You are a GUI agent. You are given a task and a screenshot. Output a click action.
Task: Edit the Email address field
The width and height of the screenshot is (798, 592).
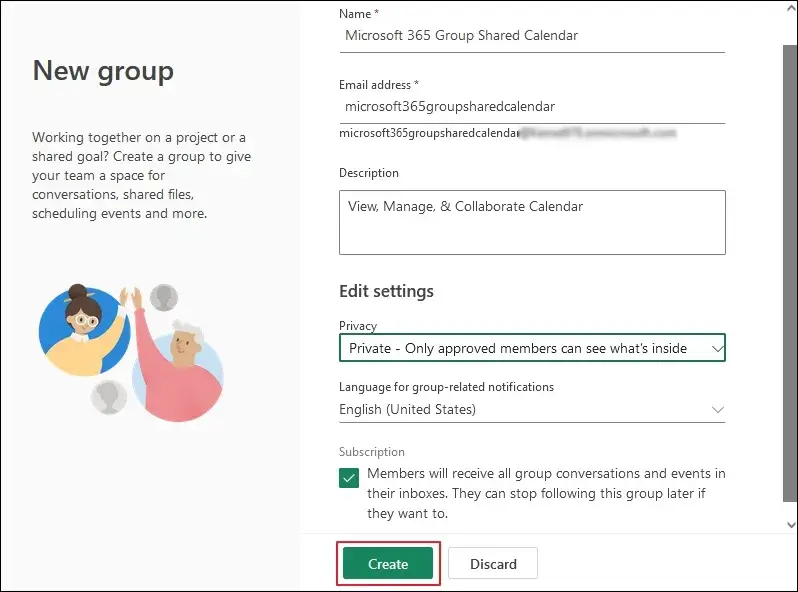point(532,107)
